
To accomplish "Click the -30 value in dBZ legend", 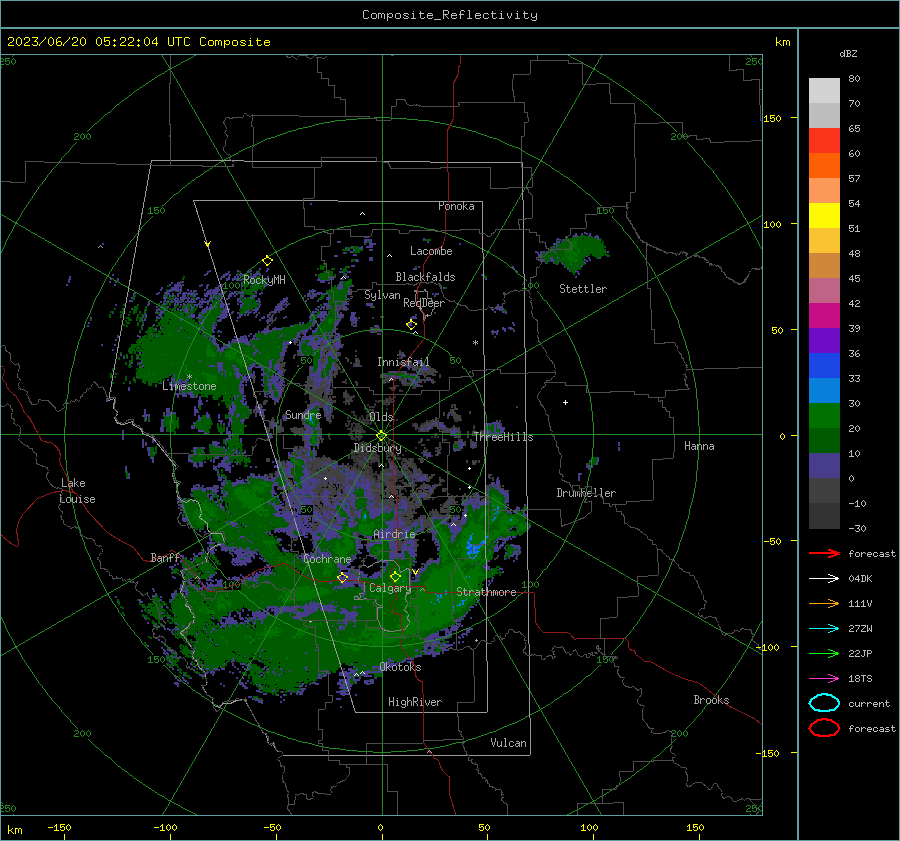I will click(858, 528).
